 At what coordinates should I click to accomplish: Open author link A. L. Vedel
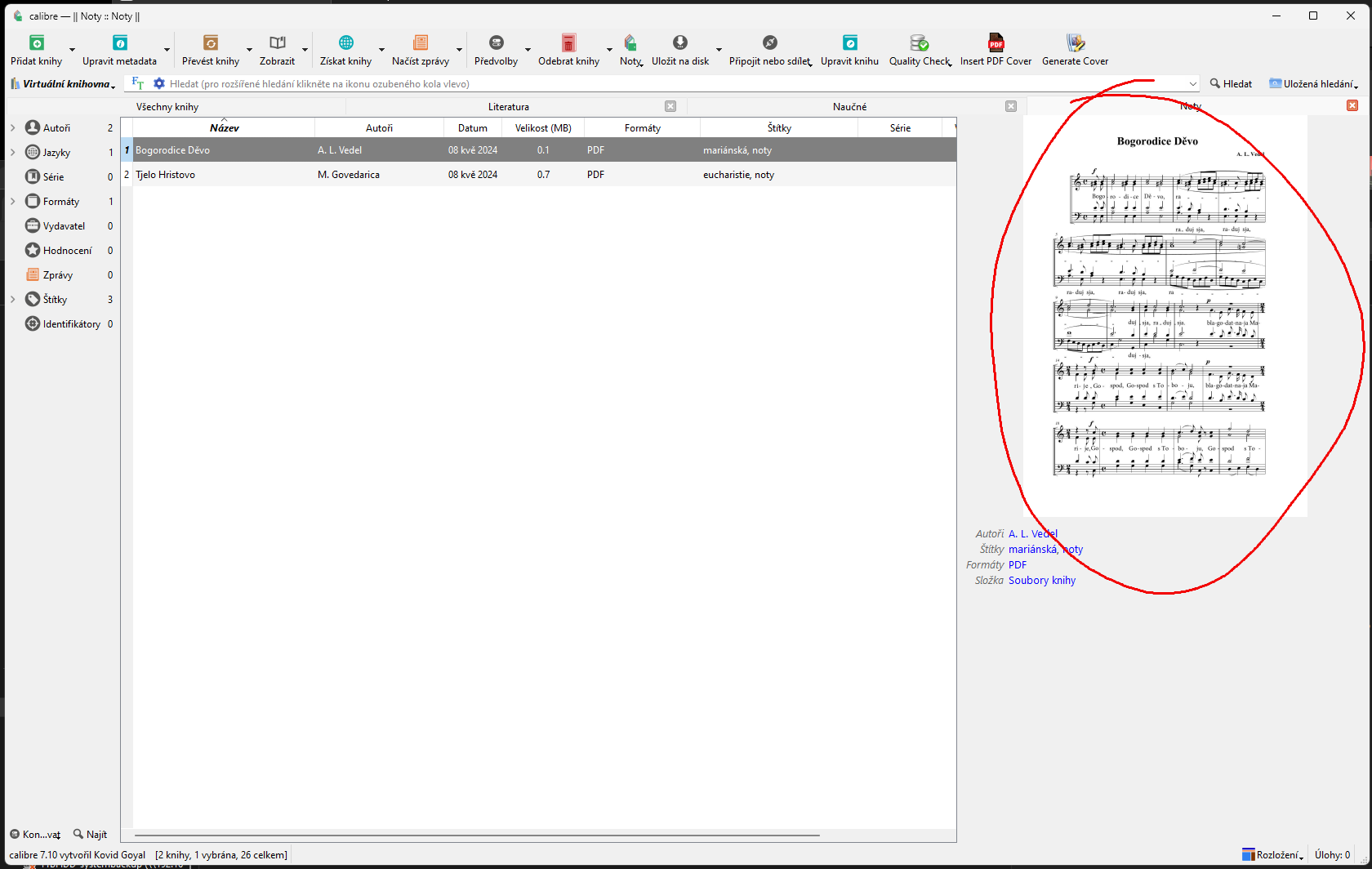[x=1033, y=533]
